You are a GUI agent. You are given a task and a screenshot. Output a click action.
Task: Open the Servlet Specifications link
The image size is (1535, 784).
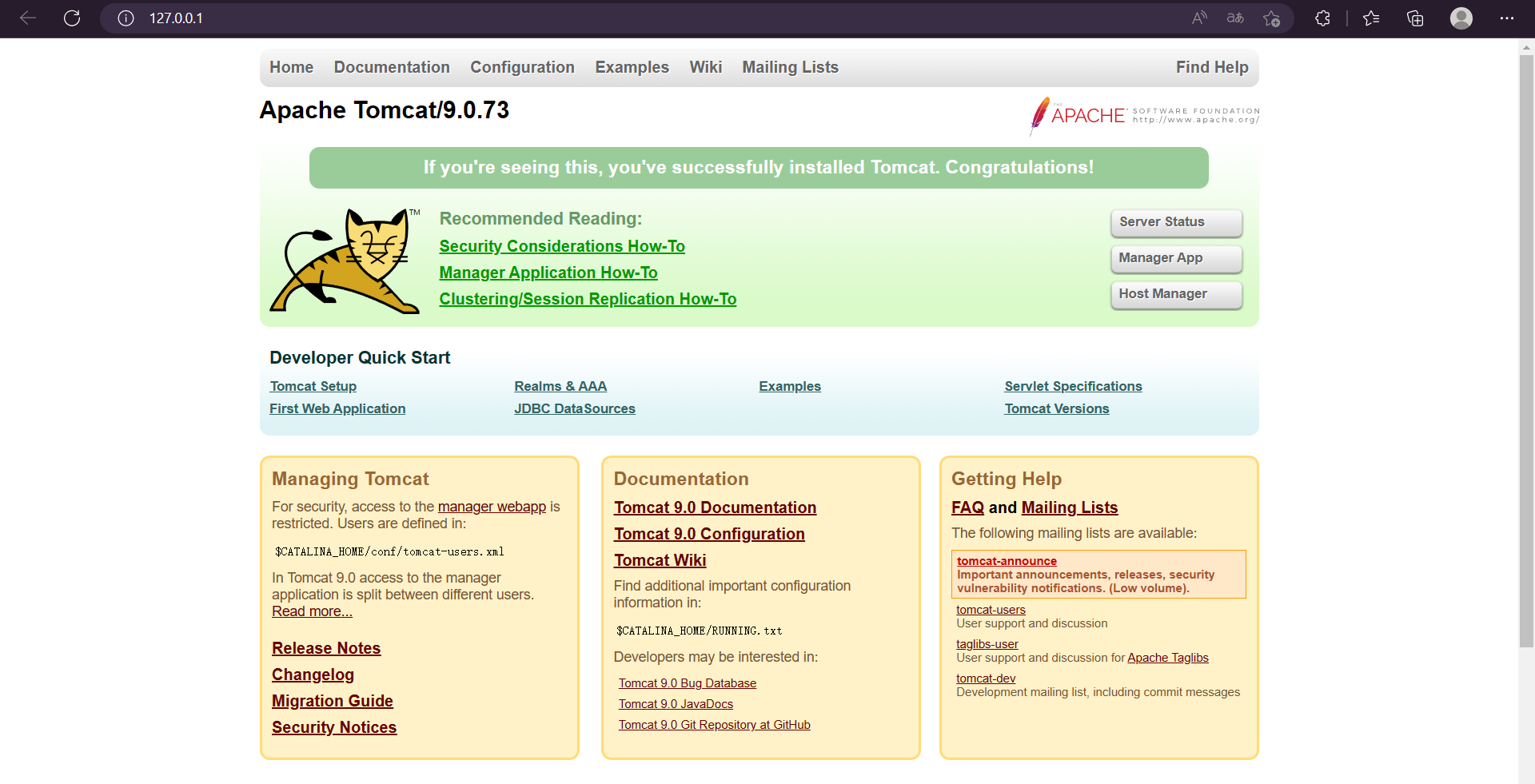(1073, 386)
